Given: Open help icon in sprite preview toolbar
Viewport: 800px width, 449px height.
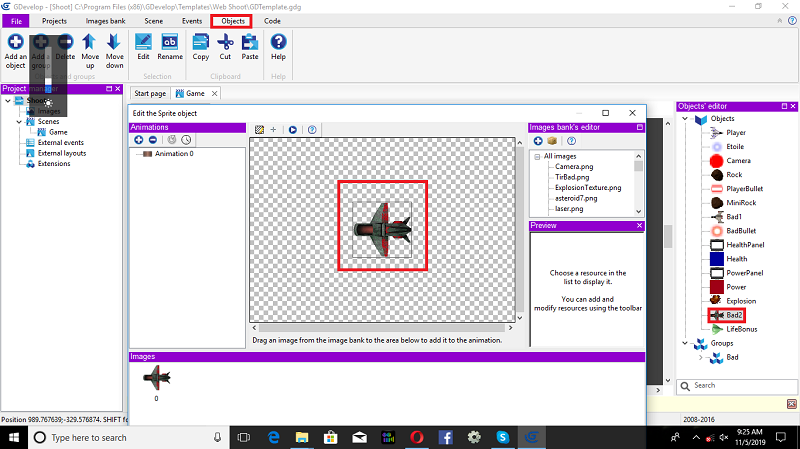Looking at the screenshot, I should 312,130.
